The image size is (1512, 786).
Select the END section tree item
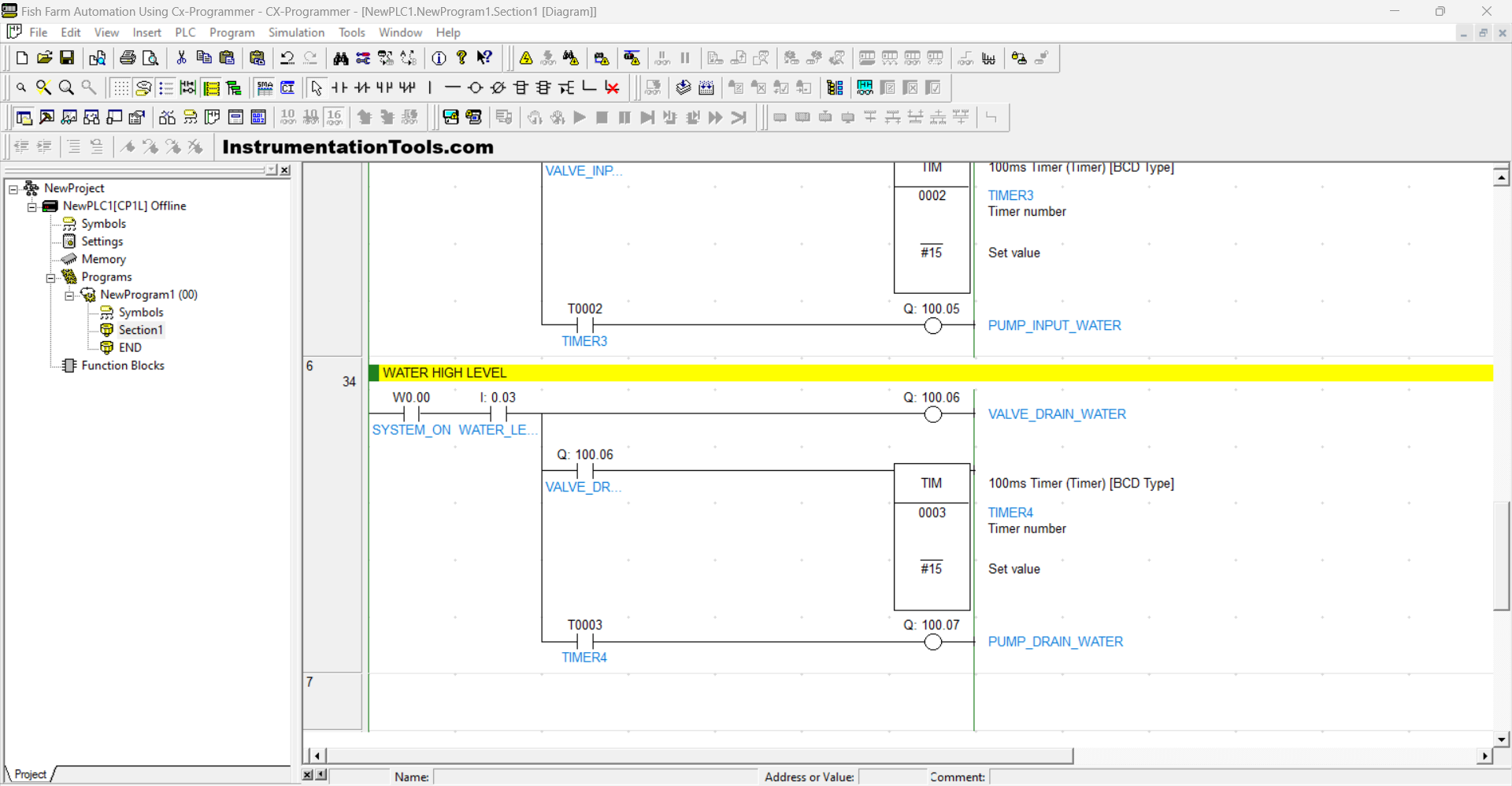pos(130,347)
